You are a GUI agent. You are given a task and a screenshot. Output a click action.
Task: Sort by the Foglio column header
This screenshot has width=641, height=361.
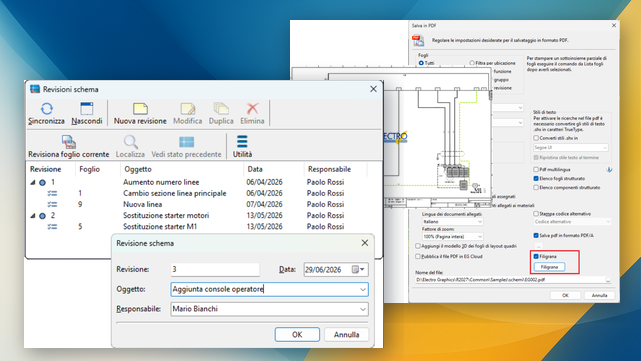[90, 169]
